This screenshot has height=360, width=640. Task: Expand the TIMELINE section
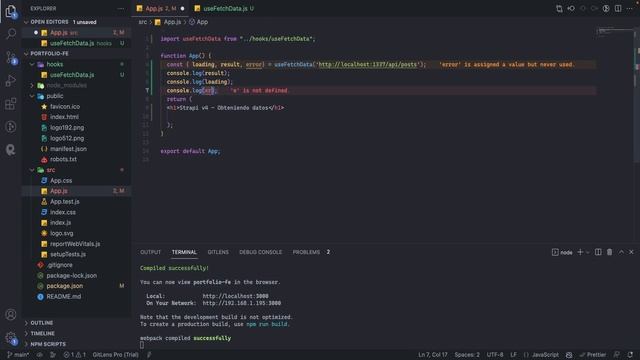click(x=76, y=333)
